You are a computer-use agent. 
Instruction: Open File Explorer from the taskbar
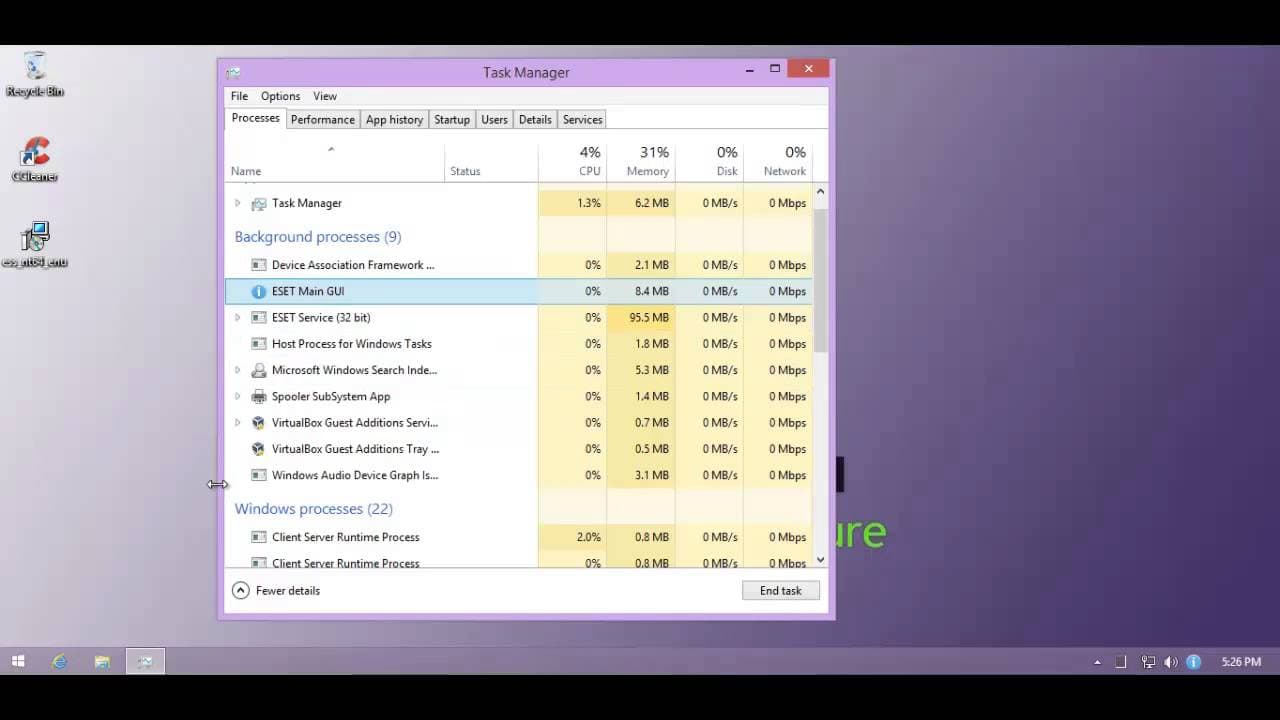[x=102, y=661]
